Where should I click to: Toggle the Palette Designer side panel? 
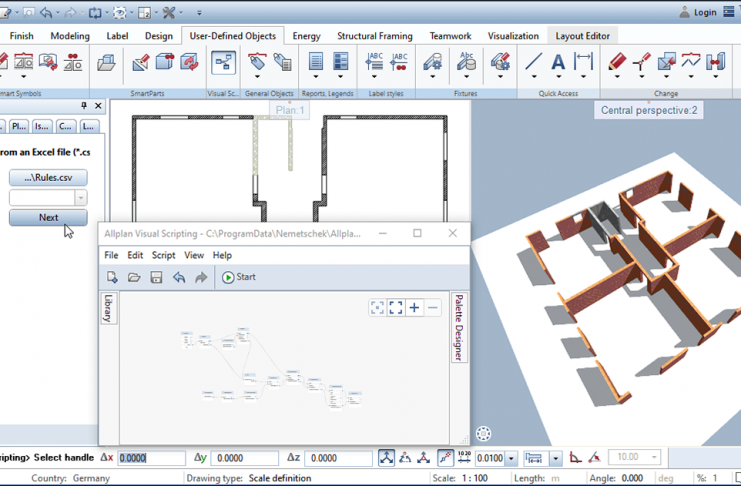point(459,328)
